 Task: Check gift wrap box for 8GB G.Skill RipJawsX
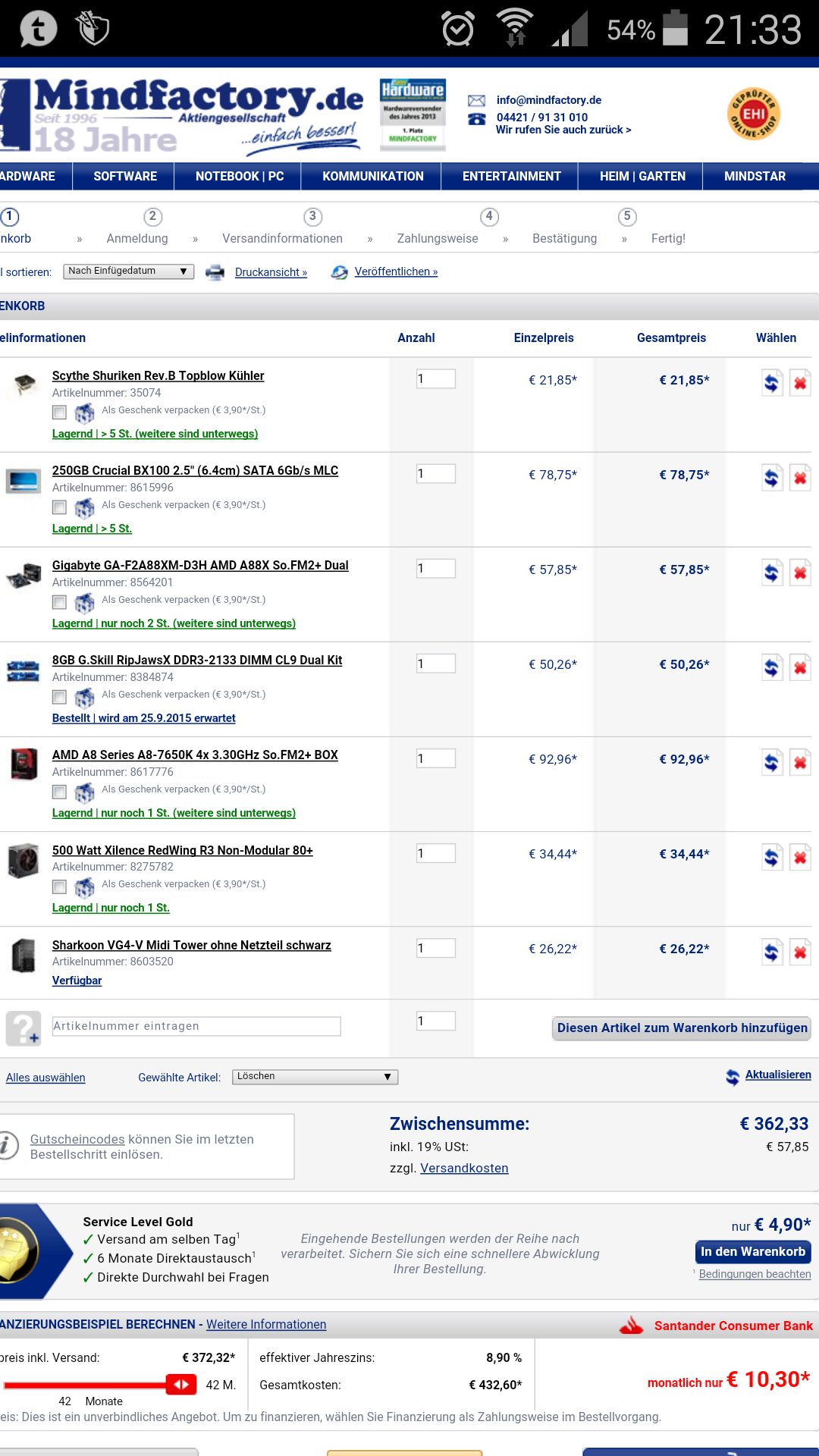point(59,697)
